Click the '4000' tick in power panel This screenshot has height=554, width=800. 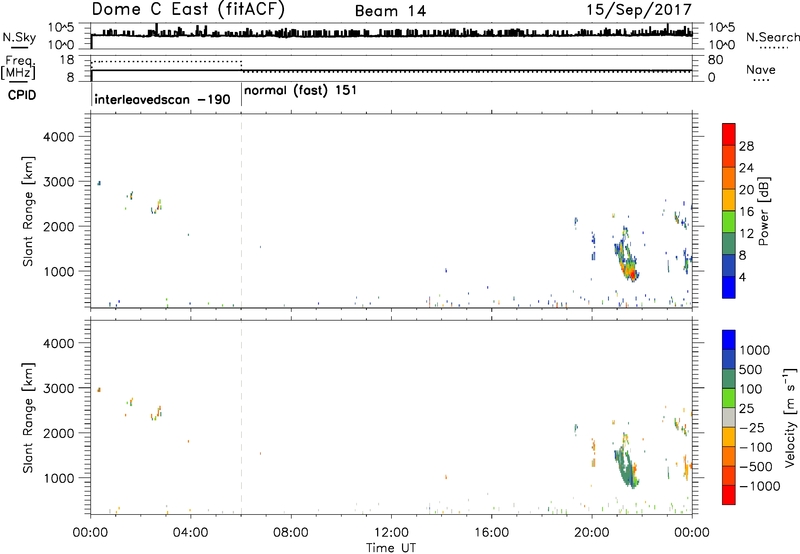click(59, 137)
